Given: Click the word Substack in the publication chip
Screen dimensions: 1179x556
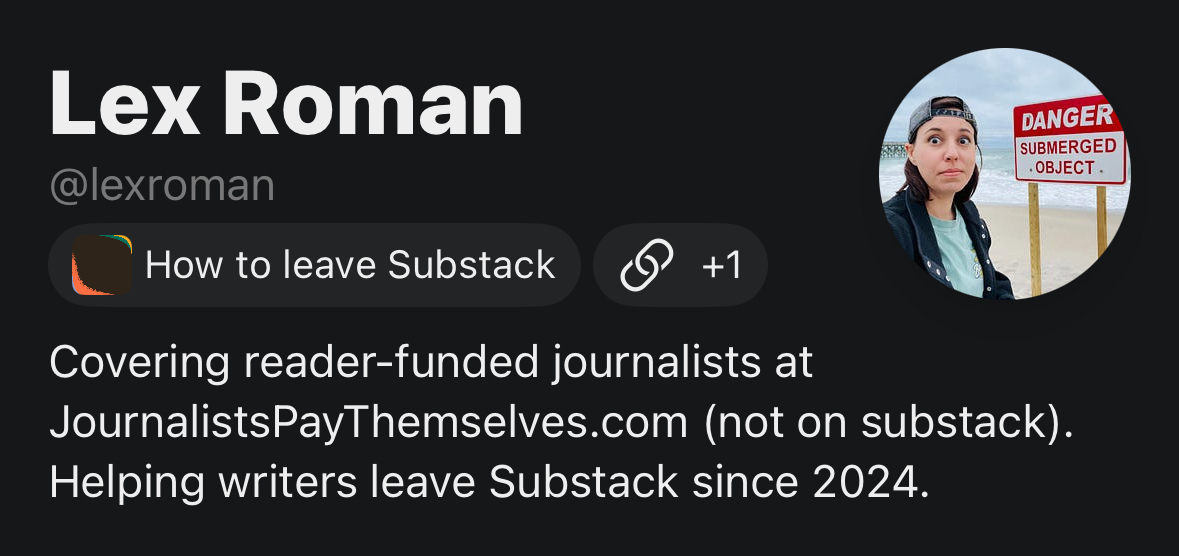Looking at the screenshot, I should point(471,265).
